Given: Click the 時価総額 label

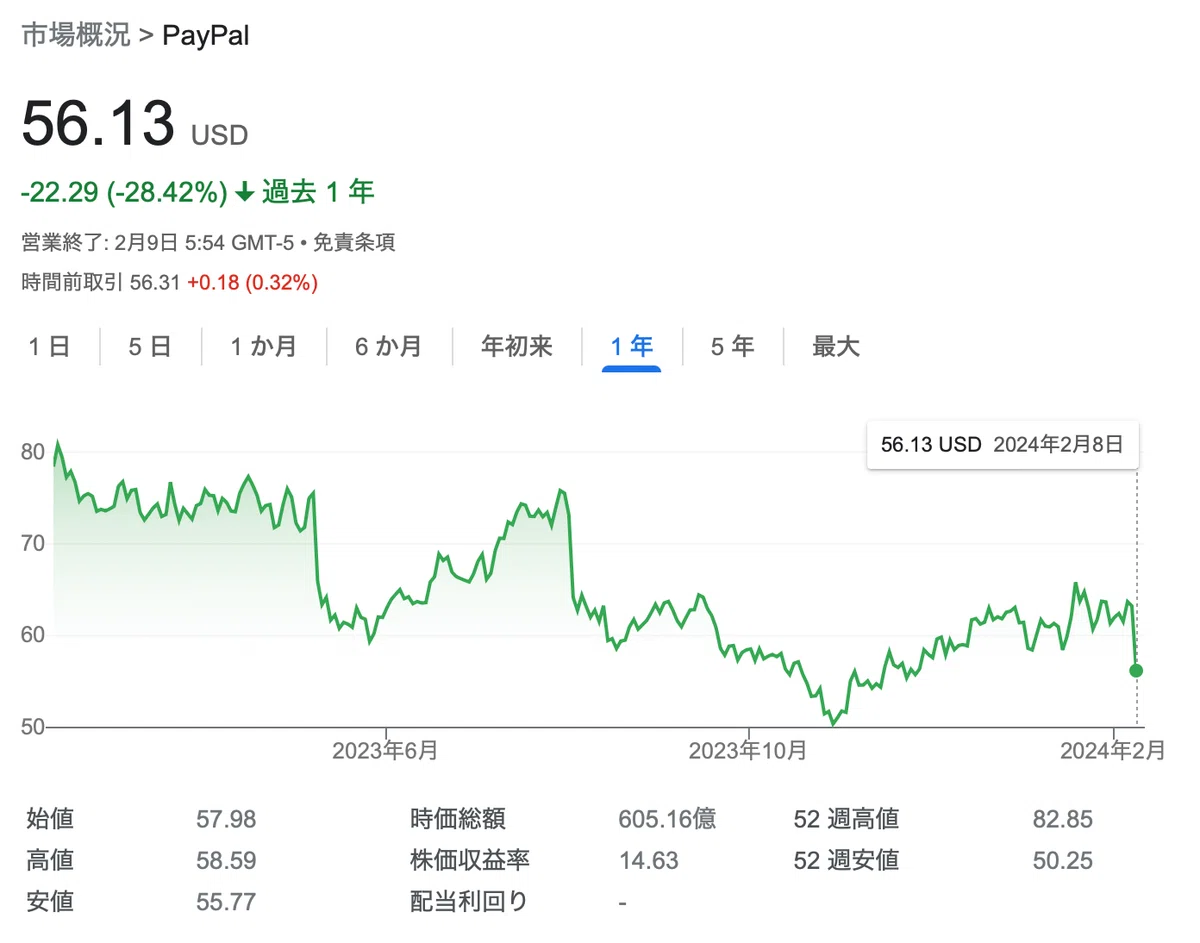Looking at the screenshot, I should (458, 820).
